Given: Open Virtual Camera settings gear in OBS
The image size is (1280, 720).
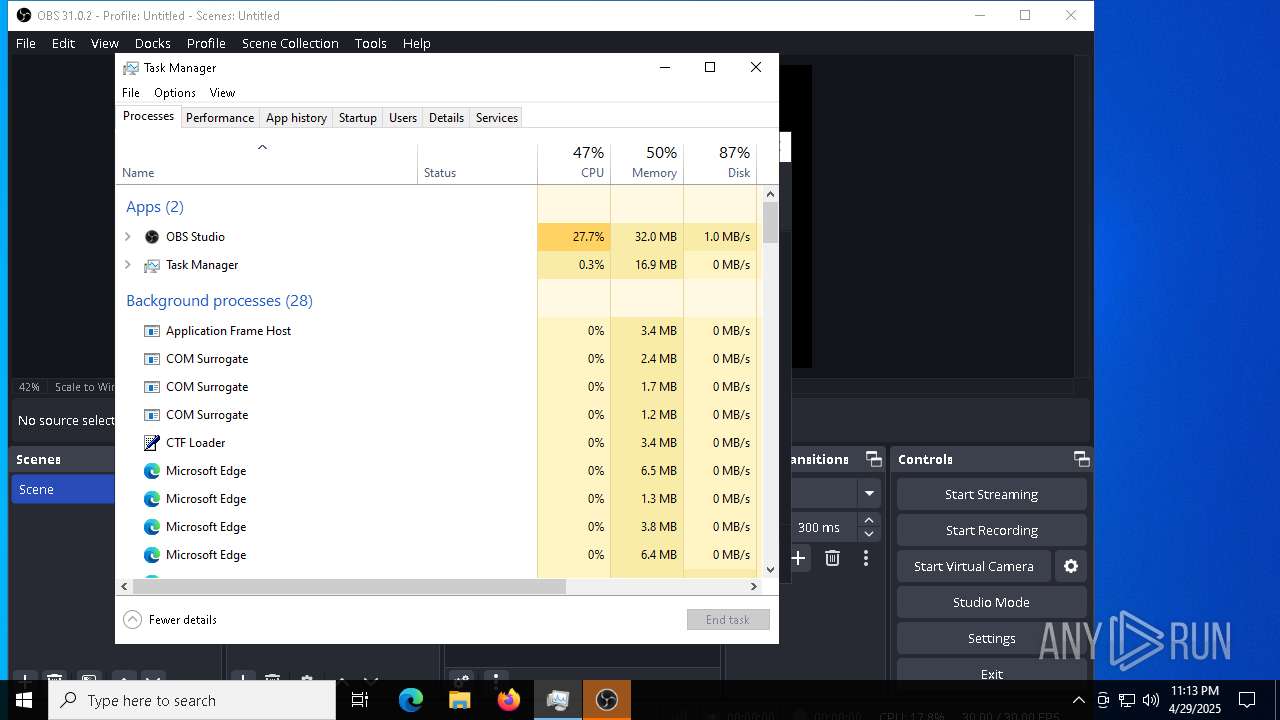Looking at the screenshot, I should [1071, 566].
